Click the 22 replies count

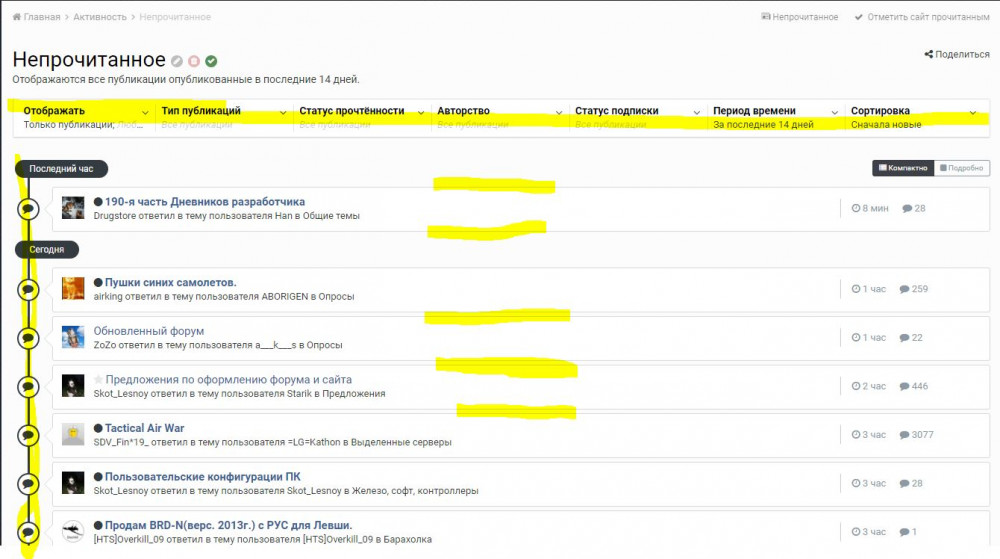[x=911, y=337]
